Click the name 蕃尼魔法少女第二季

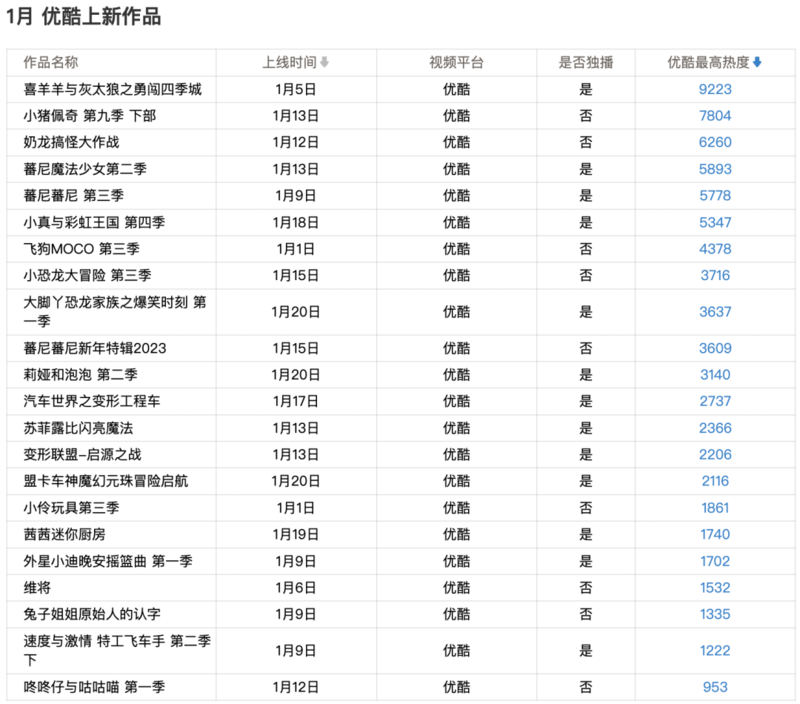click(85, 169)
